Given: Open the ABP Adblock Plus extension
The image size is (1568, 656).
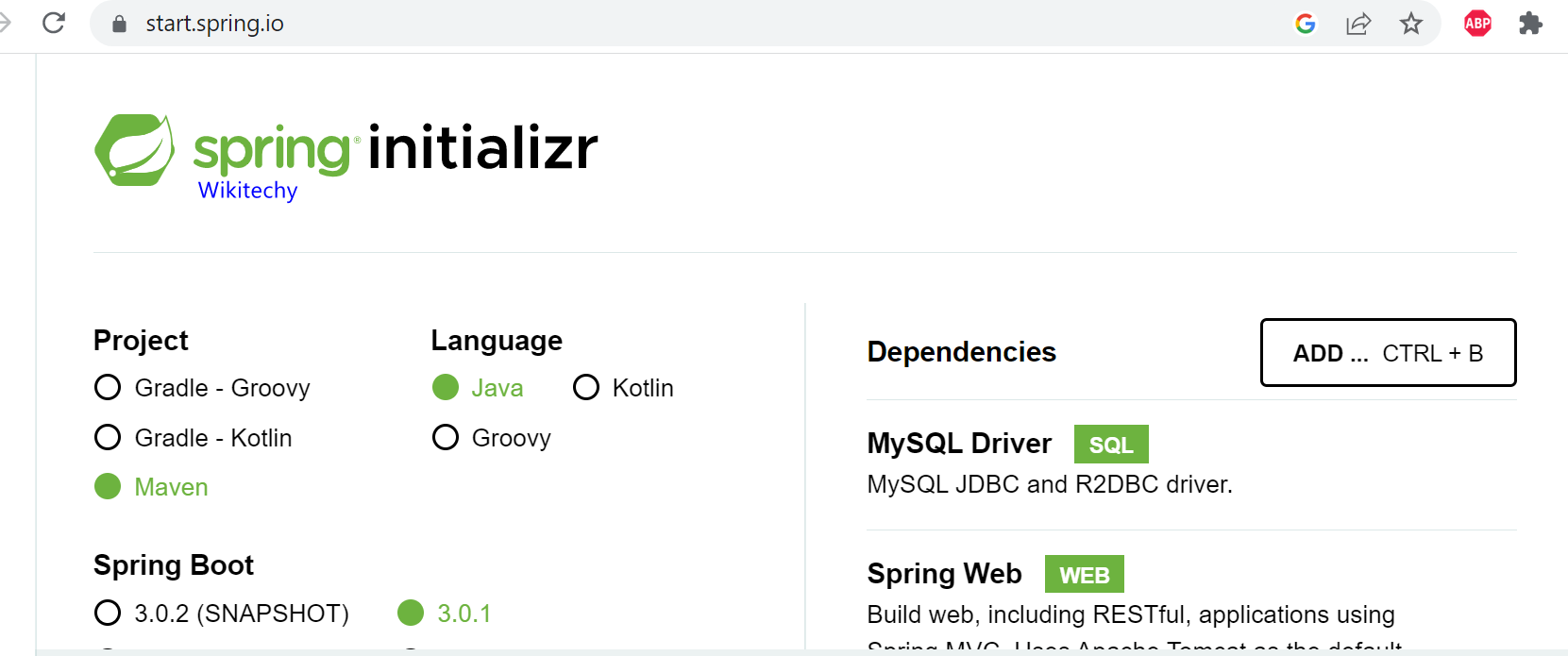Looking at the screenshot, I should pos(1478,24).
